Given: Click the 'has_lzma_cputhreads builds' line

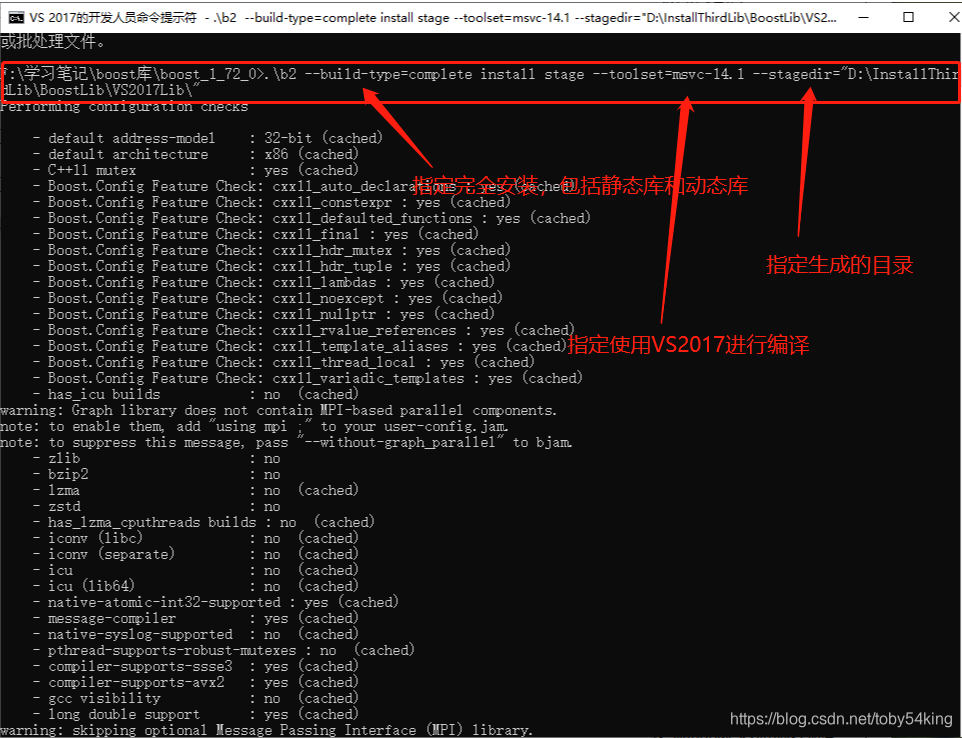Looking at the screenshot, I should 204,522.
